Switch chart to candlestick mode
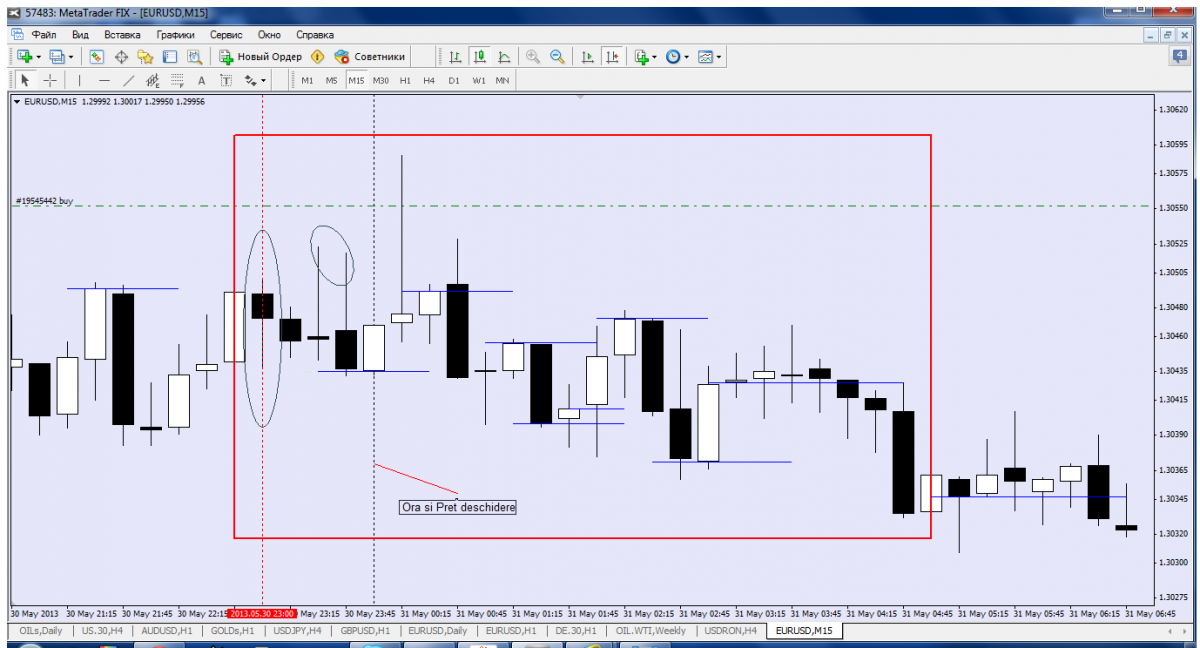 pyautogui.click(x=480, y=57)
